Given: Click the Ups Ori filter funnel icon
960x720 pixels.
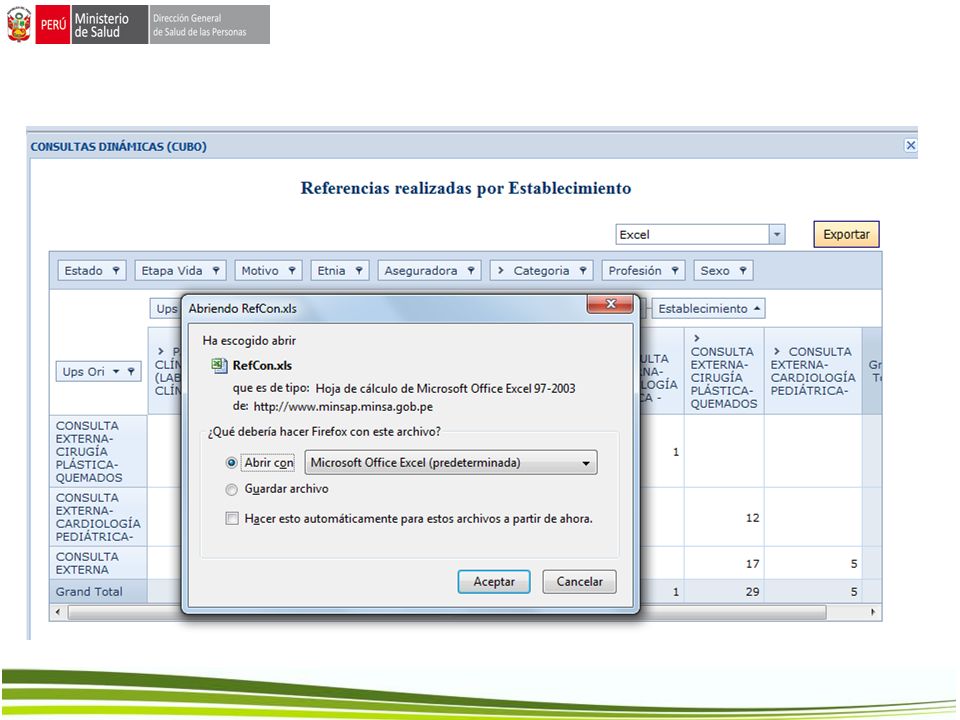Looking at the screenshot, I should coord(131,372).
